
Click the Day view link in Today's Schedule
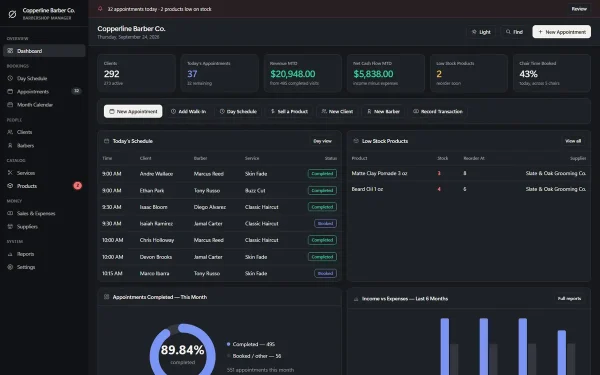click(x=322, y=141)
